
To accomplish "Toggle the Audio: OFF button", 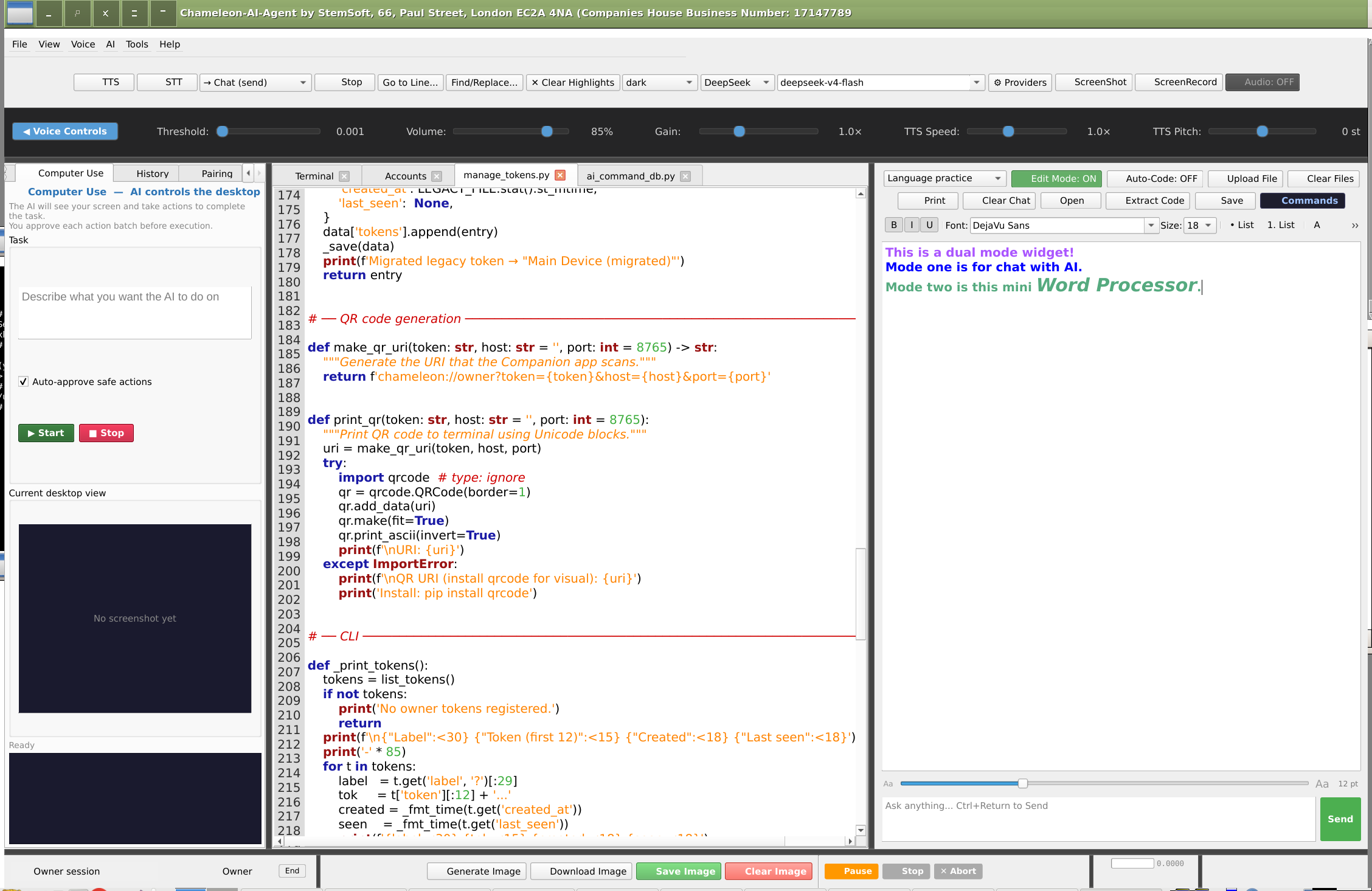I will (1263, 82).
